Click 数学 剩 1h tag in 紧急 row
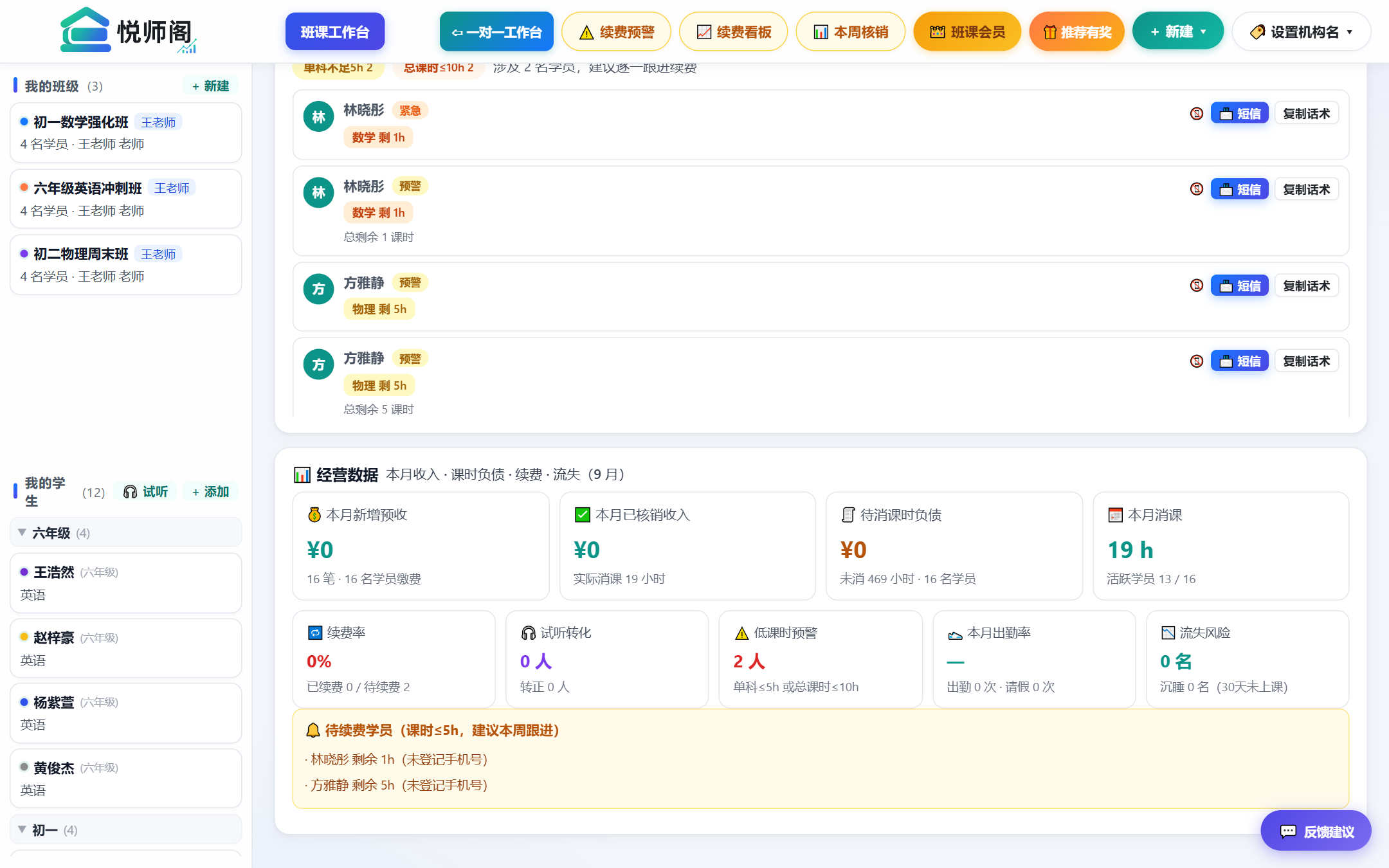The height and width of the screenshot is (868, 1389). pos(378,138)
